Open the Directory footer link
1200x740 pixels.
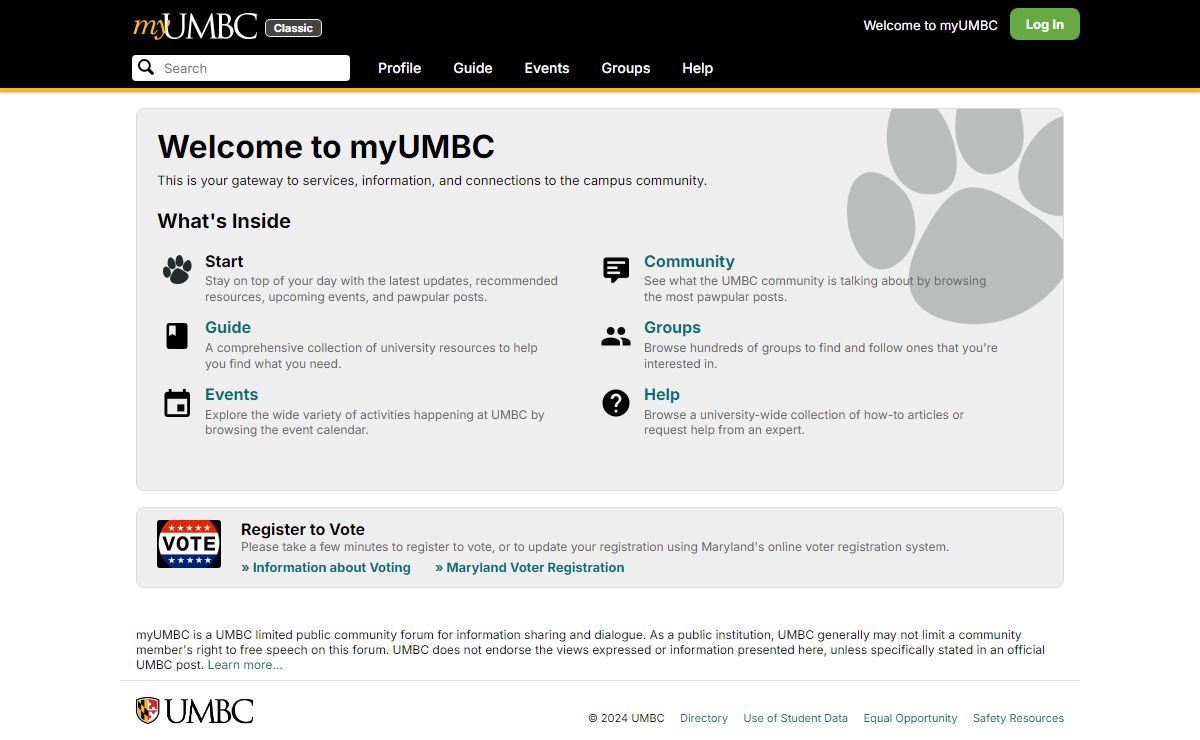point(704,718)
